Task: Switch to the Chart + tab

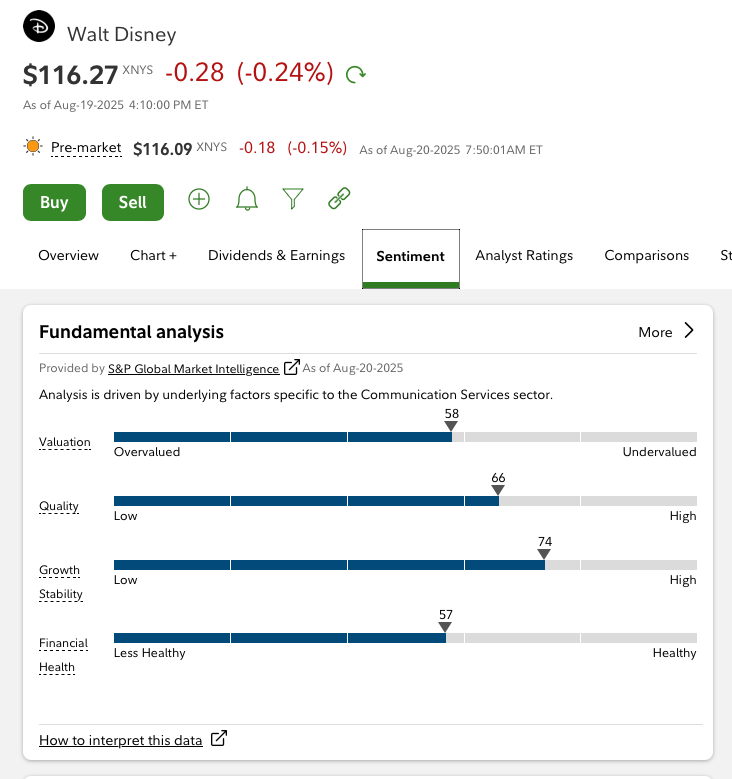Action: pyautogui.click(x=153, y=256)
